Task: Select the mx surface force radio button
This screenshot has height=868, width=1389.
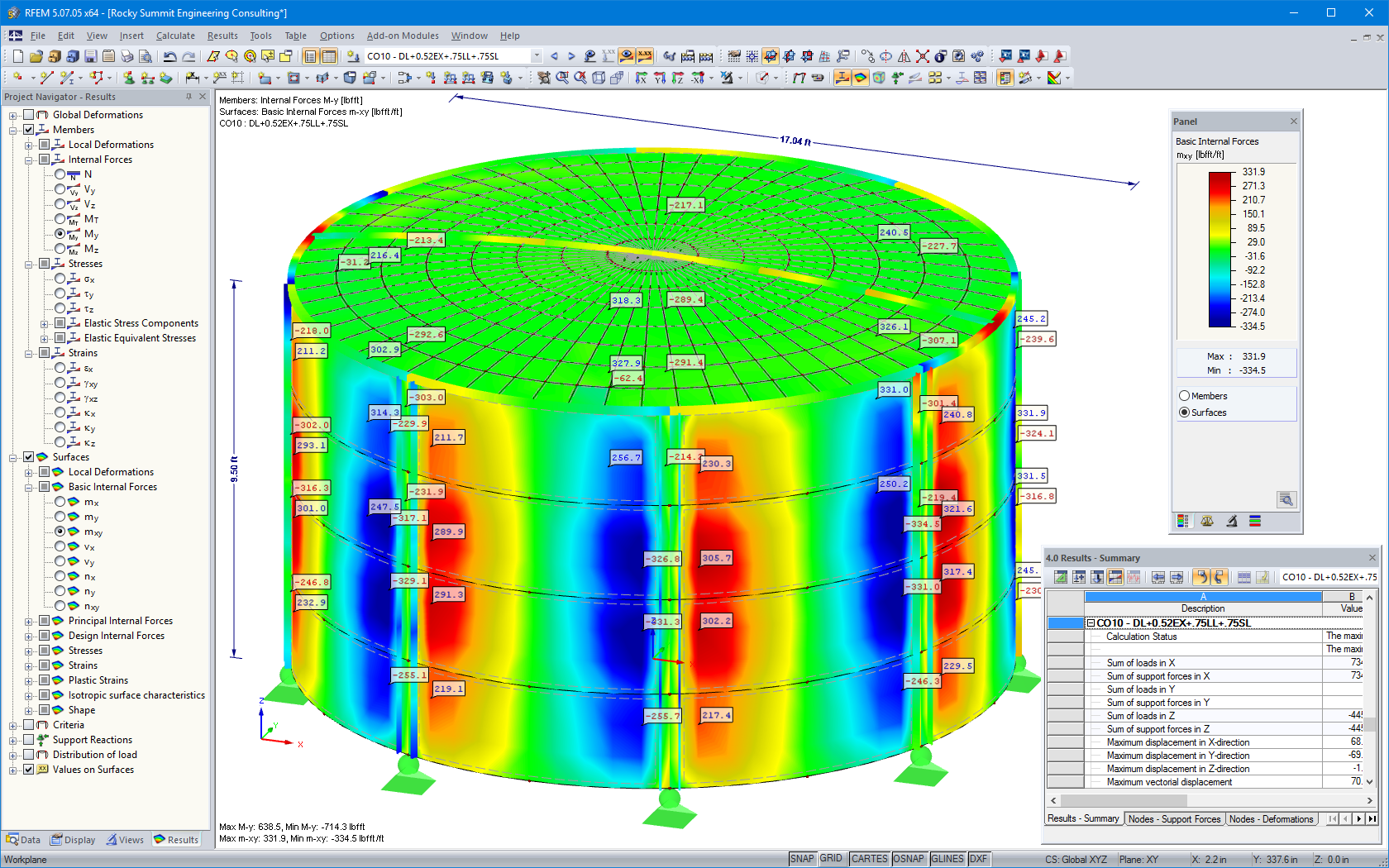Action: coord(60,502)
